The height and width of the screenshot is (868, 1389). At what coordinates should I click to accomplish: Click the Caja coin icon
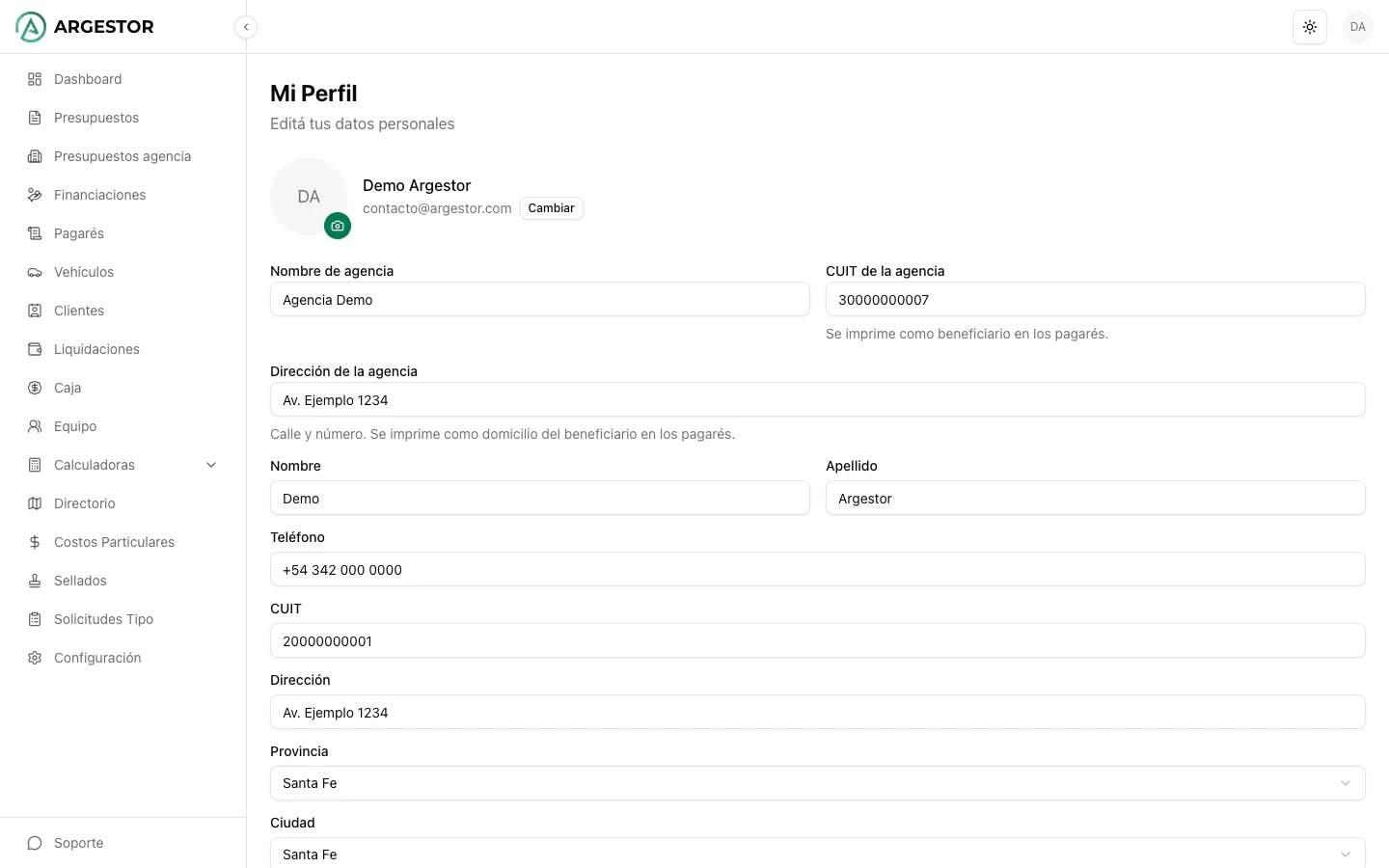35,388
